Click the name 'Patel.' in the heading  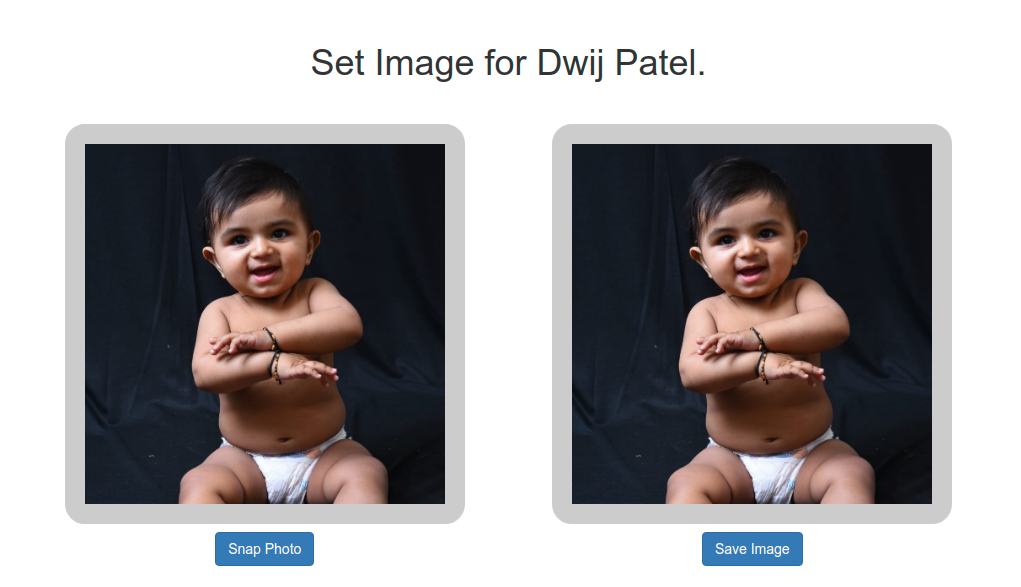(x=660, y=63)
